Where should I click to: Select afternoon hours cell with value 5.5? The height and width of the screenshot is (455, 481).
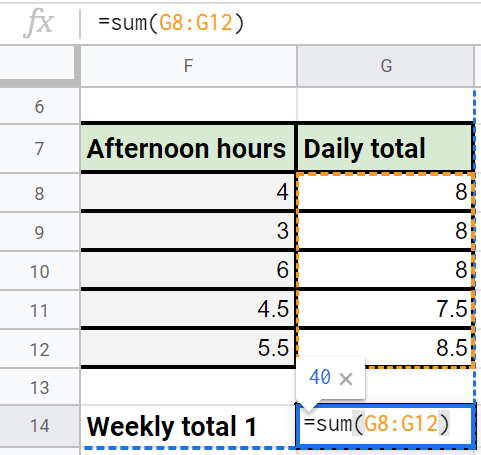coord(188,348)
